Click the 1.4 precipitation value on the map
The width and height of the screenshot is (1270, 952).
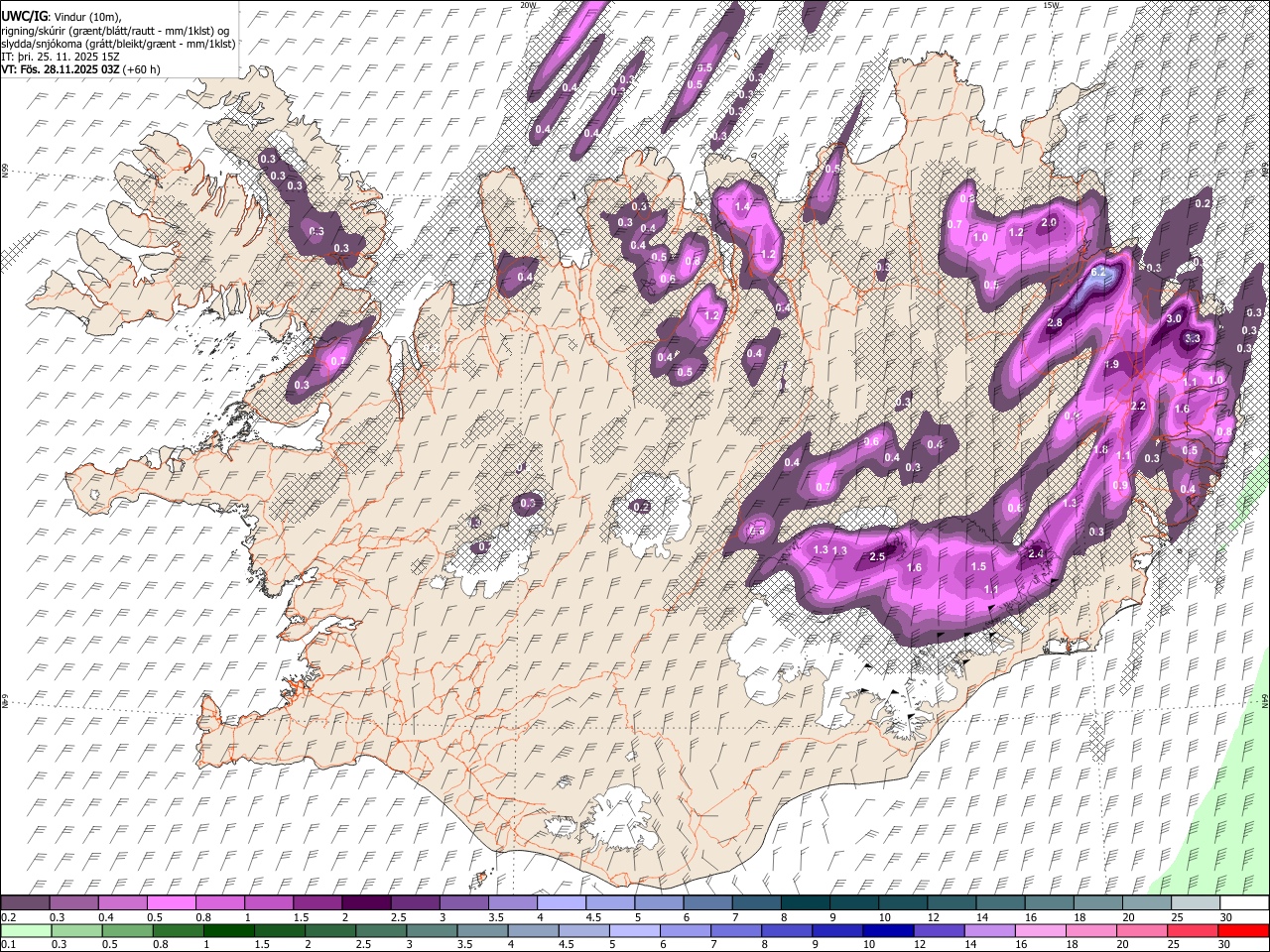point(742,206)
